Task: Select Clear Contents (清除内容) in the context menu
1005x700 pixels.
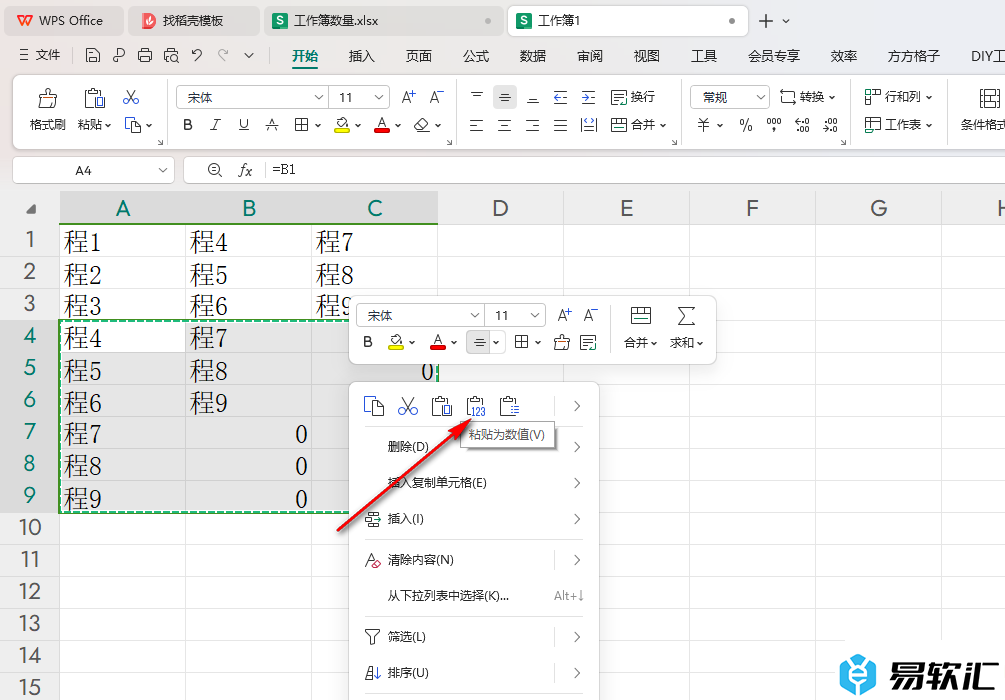Action: point(473,560)
